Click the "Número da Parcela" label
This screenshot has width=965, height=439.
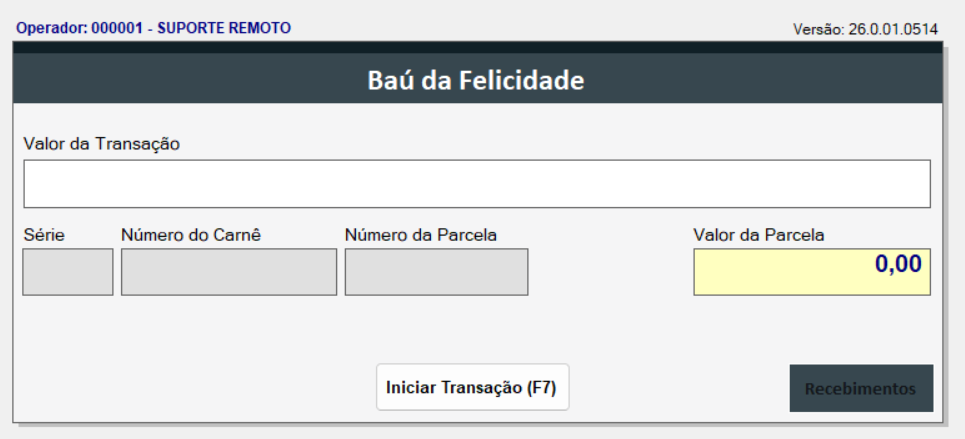(x=421, y=235)
